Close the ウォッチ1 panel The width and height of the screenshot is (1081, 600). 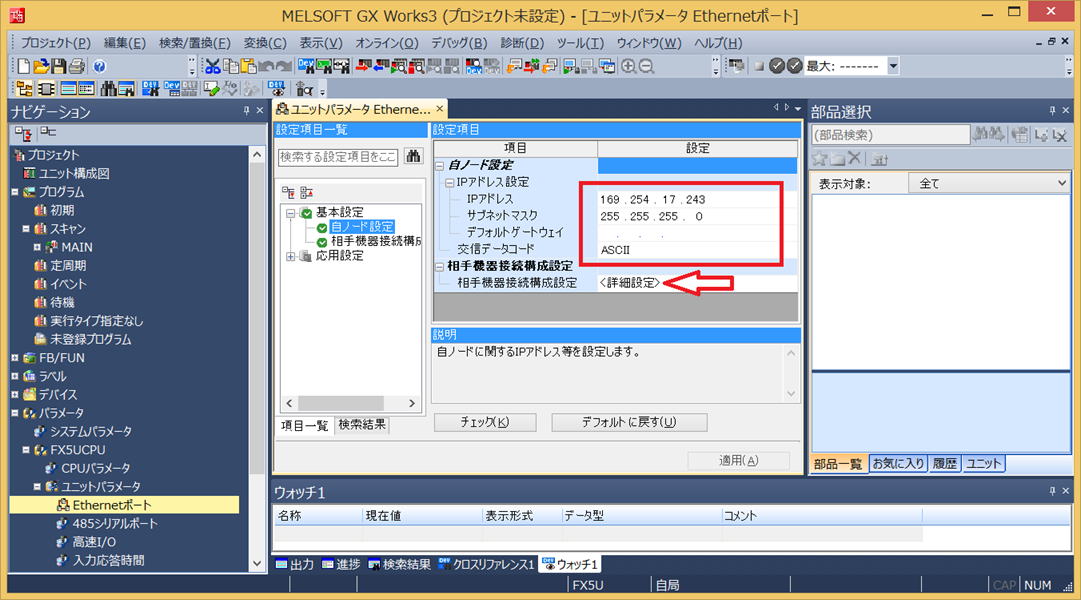click(x=1066, y=491)
